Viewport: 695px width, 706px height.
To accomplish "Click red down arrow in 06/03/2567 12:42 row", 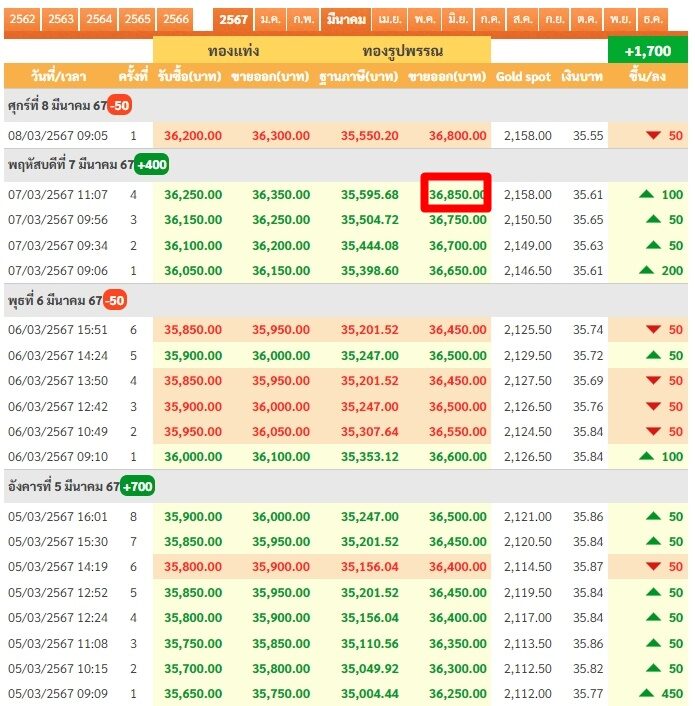I will point(653,406).
